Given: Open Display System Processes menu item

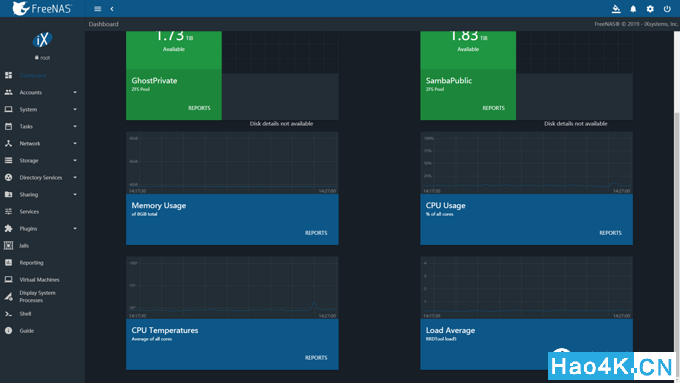Looking at the screenshot, I should (37, 297).
